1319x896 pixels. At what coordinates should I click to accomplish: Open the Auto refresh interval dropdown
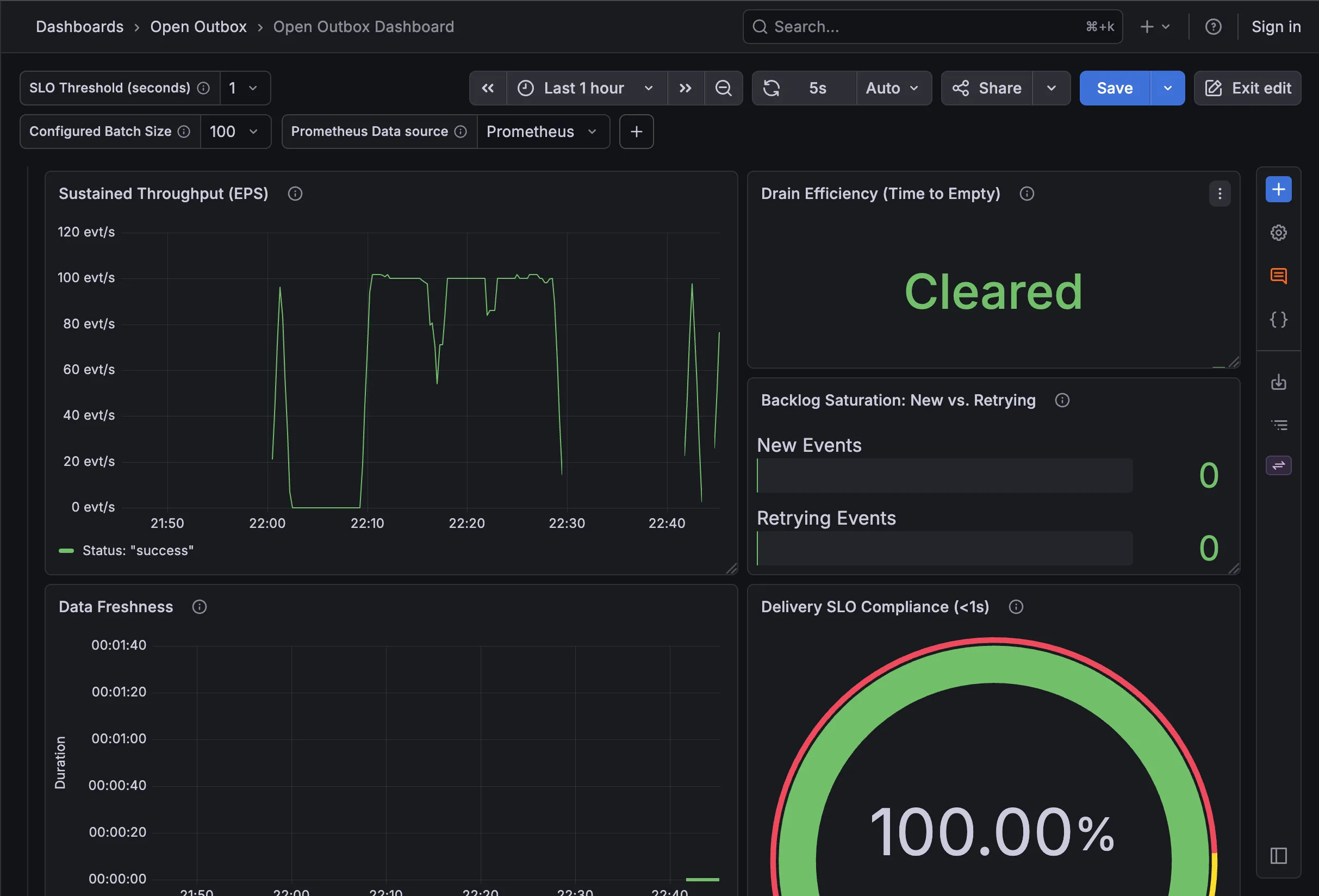[x=893, y=88]
